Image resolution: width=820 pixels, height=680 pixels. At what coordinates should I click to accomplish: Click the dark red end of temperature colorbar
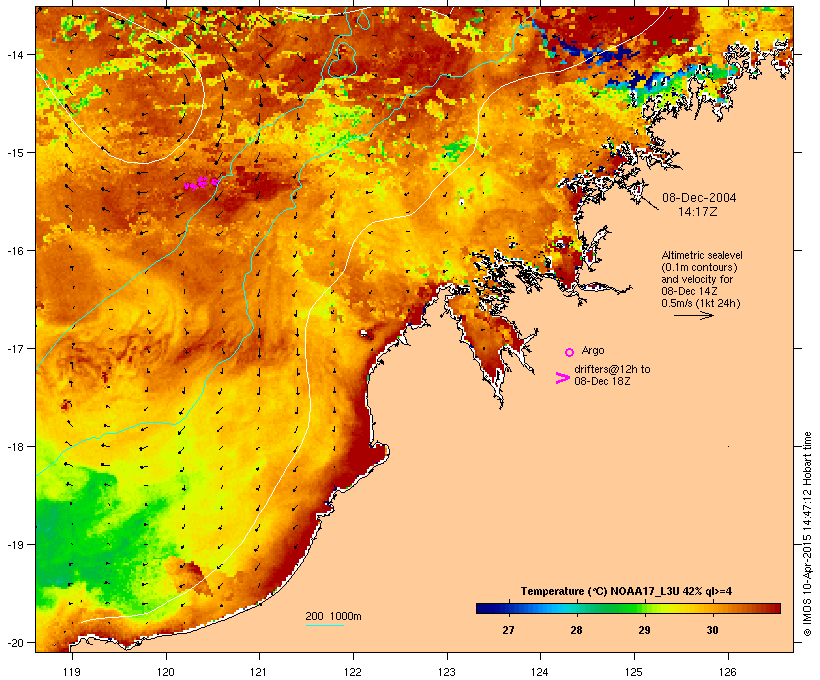click(x=773, y=608)
